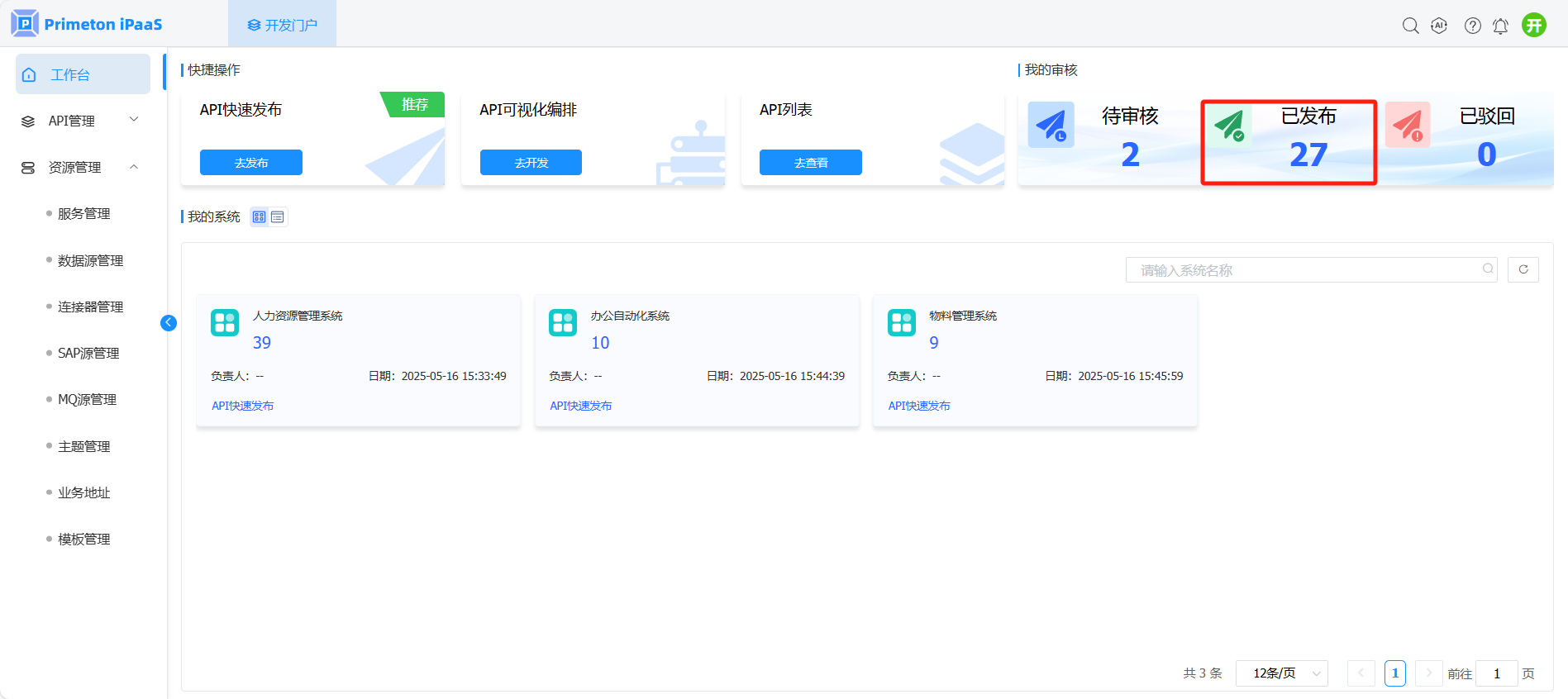This screenshot has width=1568, height=699.
Task: Click the green user avatar icon
Action: pos(1534,26)
